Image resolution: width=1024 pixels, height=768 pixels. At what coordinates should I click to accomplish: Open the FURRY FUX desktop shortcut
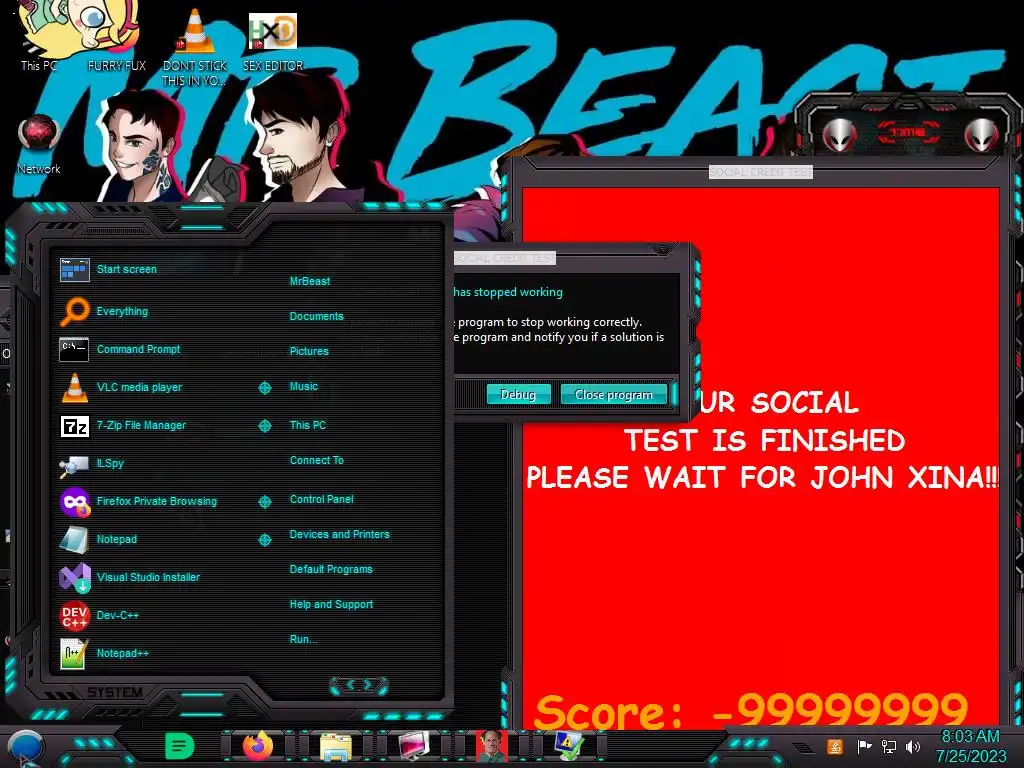[x=116, y=36]
